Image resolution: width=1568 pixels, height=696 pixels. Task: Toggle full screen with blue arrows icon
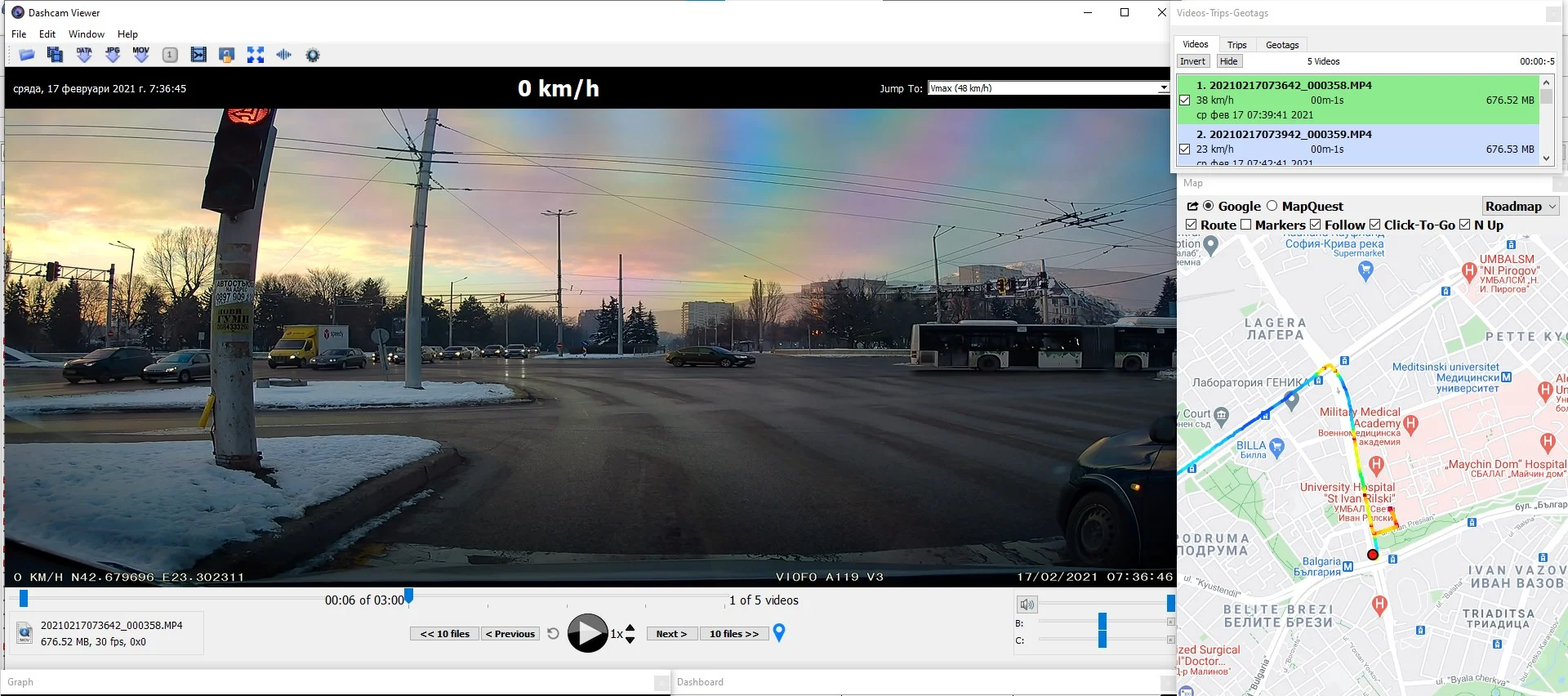pos(256,55)
